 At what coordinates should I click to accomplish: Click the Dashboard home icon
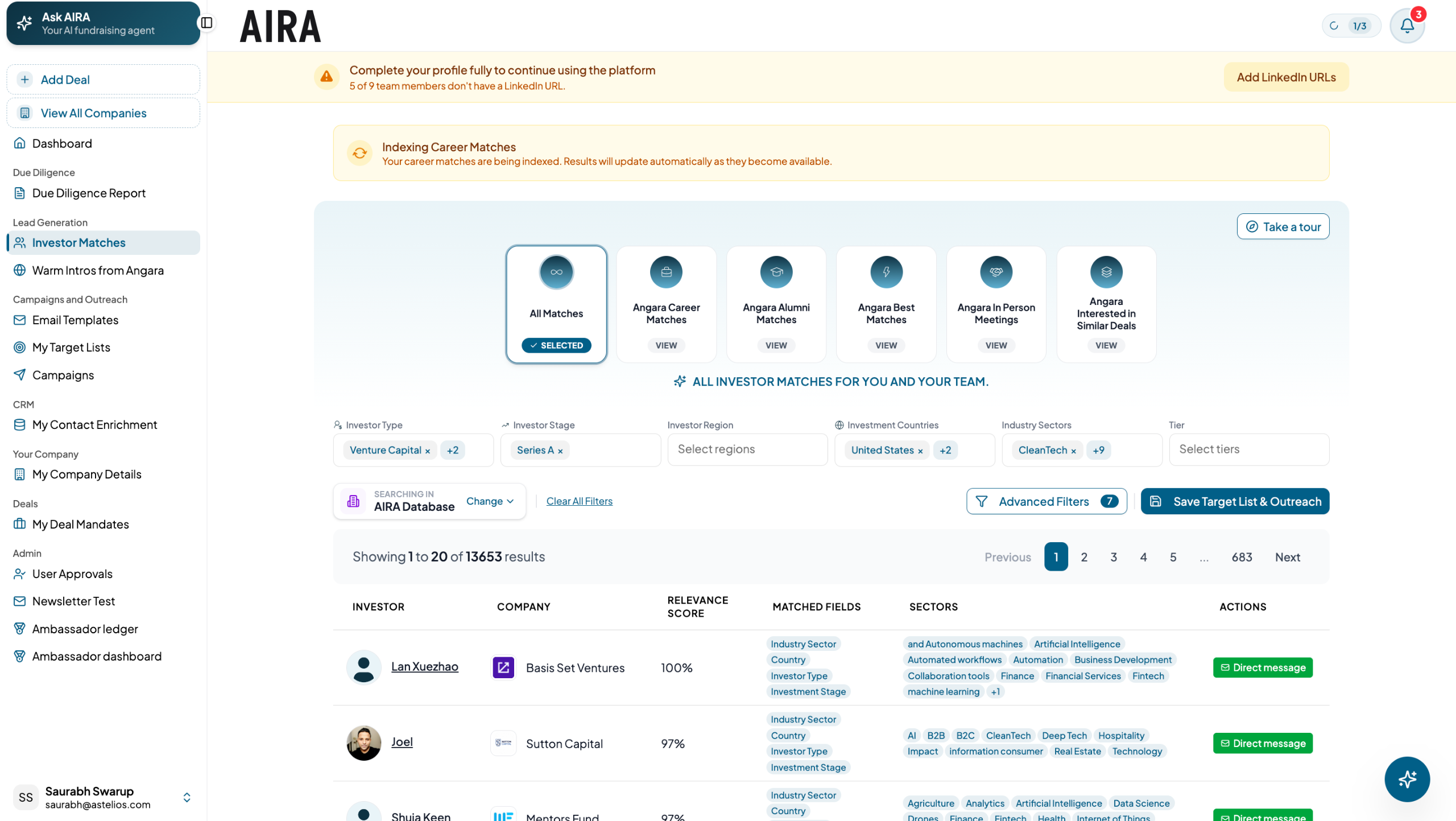coord(20,143)
